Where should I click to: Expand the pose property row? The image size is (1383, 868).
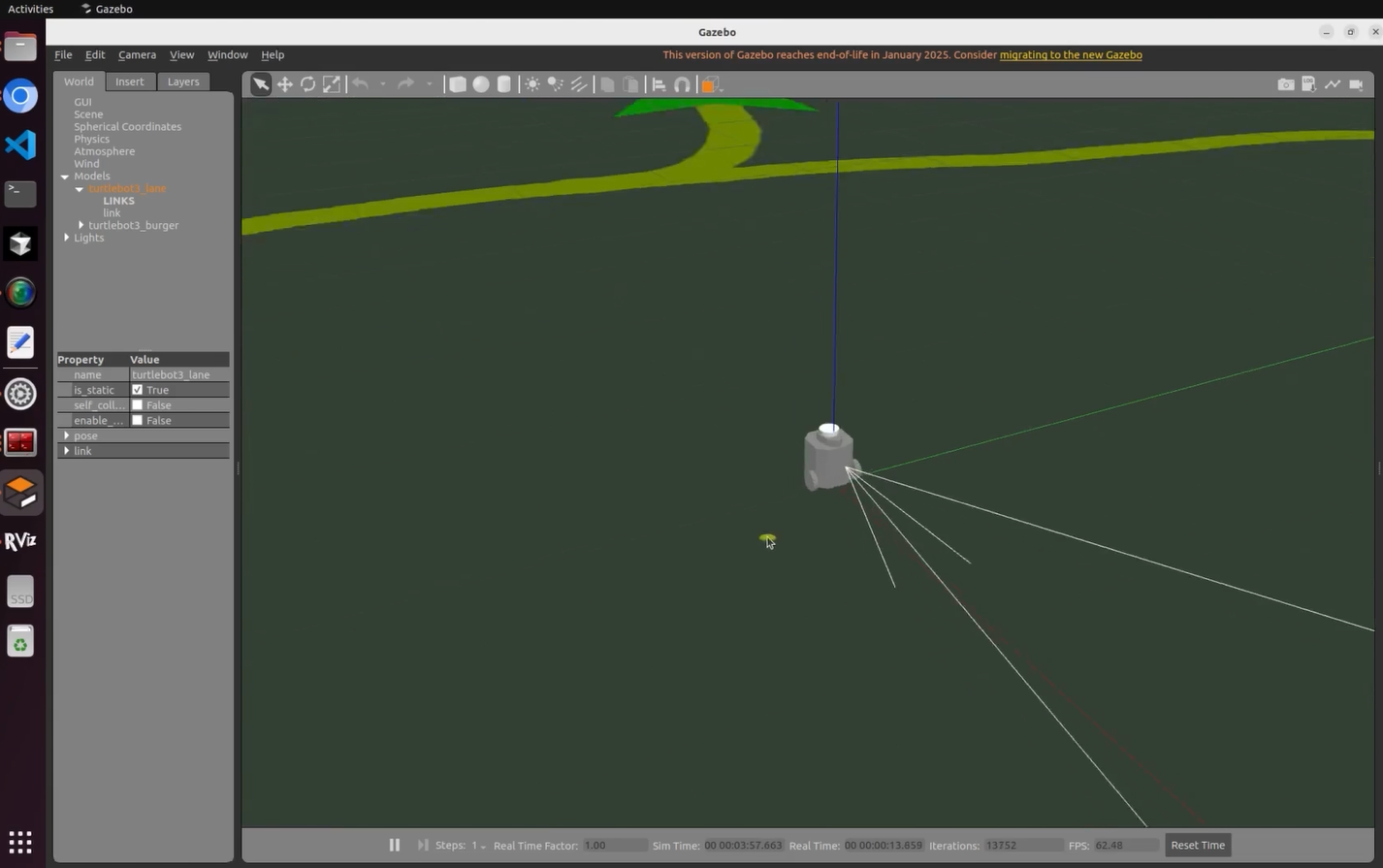click(x=67, y=435)
